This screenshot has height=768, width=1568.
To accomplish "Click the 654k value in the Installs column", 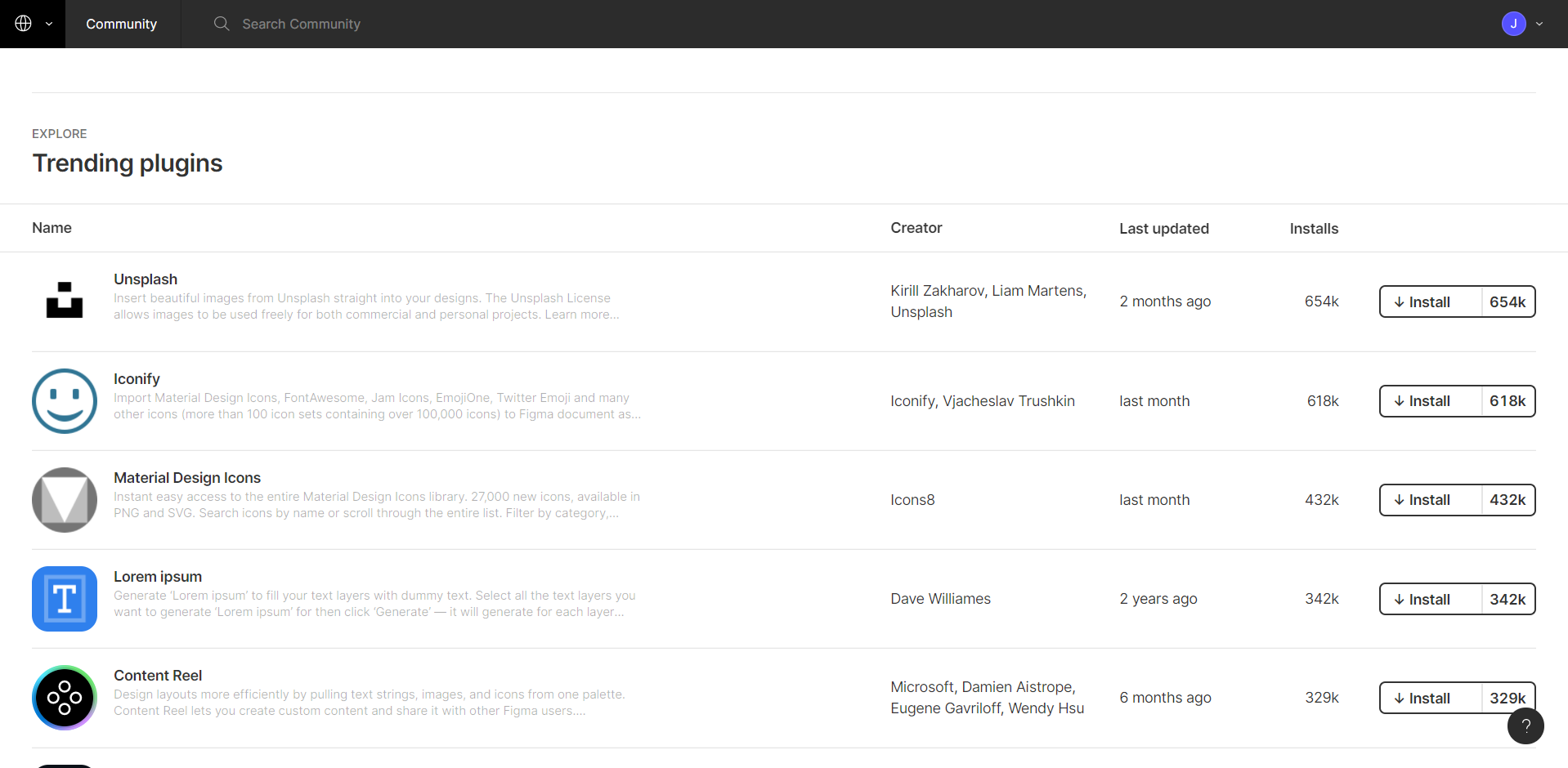I will point(1321,301).
